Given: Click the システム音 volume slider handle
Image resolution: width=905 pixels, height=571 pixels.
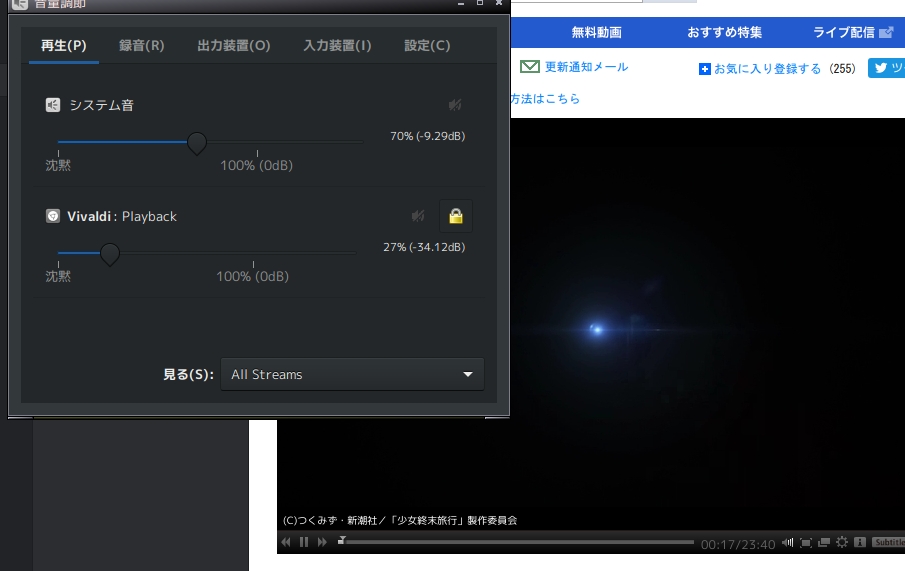Looking at the screenshot, I should coord(197,143).
